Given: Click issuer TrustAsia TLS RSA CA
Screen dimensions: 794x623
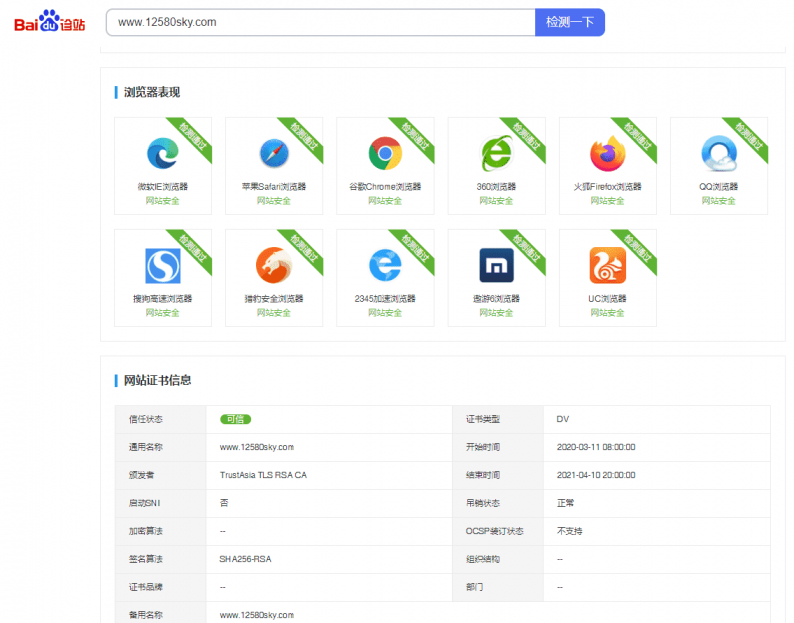Looking at the screenshot, I should [263, 475].
